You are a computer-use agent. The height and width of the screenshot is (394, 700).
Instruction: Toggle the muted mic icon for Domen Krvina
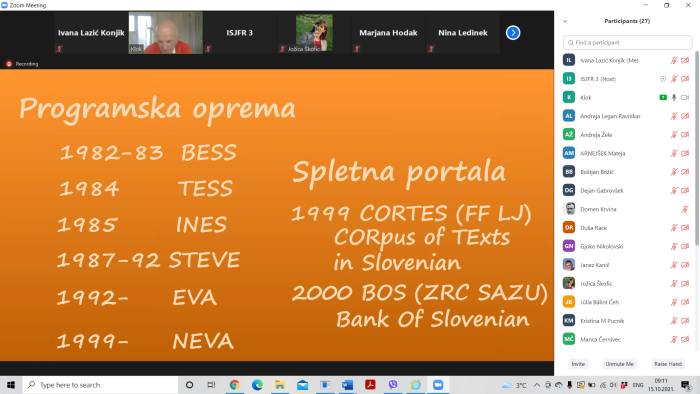pyautogui.click(x=685, y=209)
